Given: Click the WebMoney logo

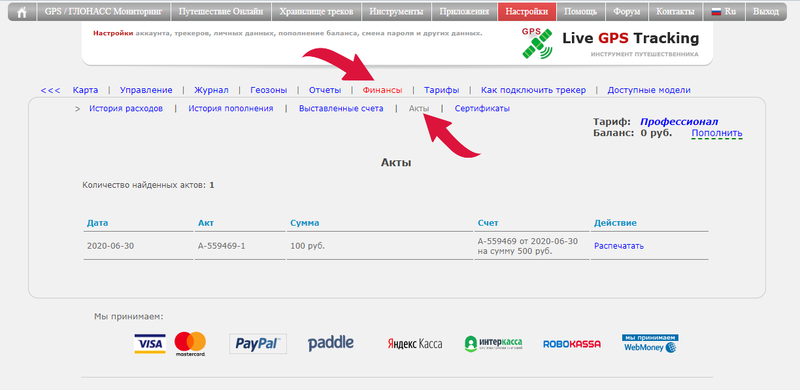Looking at the screenshot, I should (x=650, y=344).
